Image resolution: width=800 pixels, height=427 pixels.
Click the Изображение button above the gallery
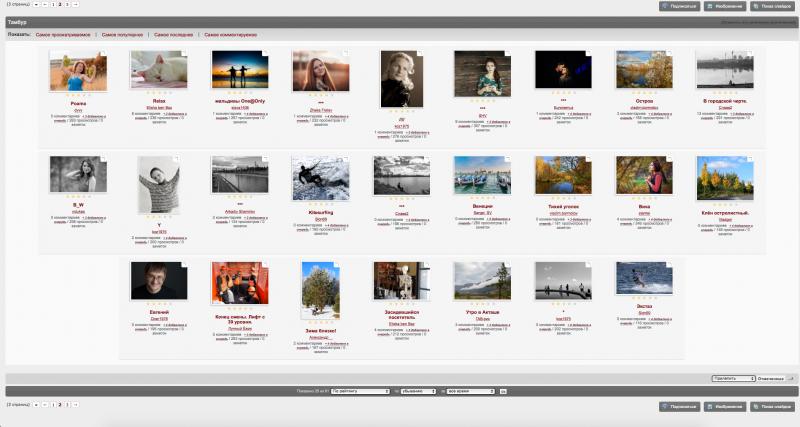(x=725, y=6)
